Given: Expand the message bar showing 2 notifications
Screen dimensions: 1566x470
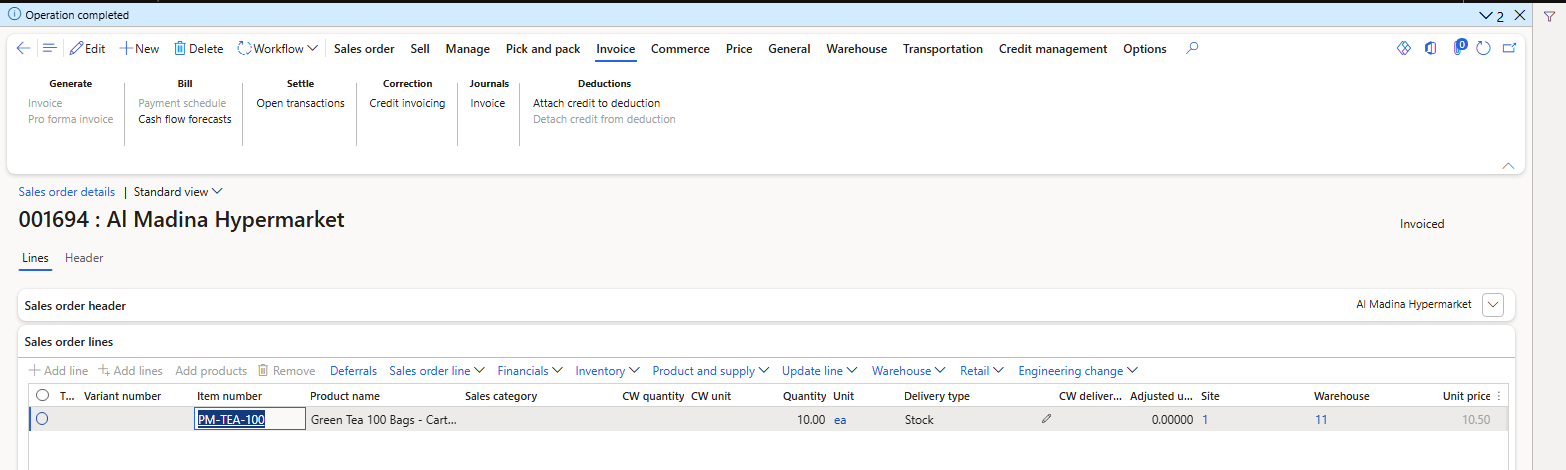Looking at the screenshot, I should coord(1491,16).
